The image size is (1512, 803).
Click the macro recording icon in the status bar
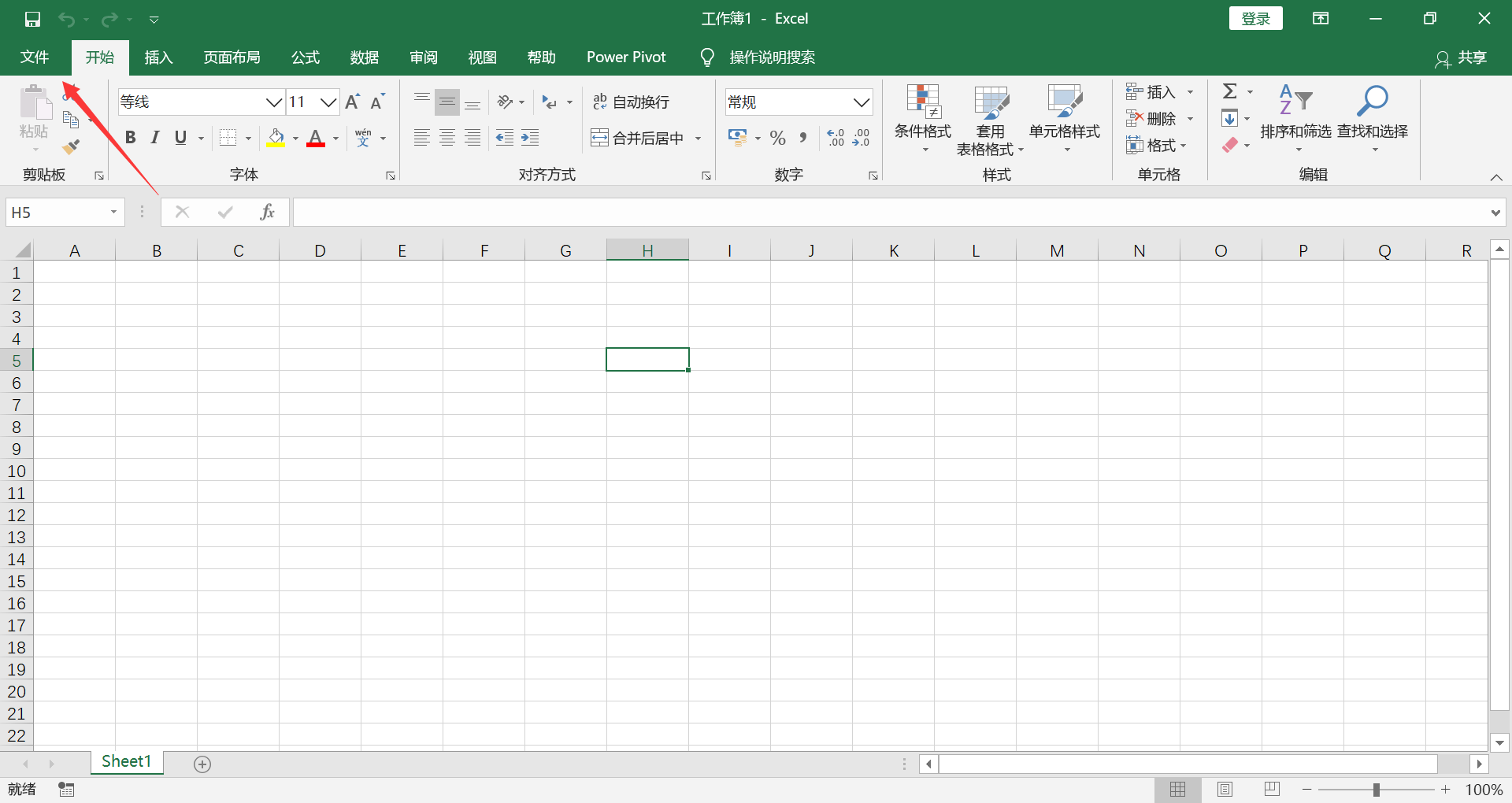tap(67, 790)
